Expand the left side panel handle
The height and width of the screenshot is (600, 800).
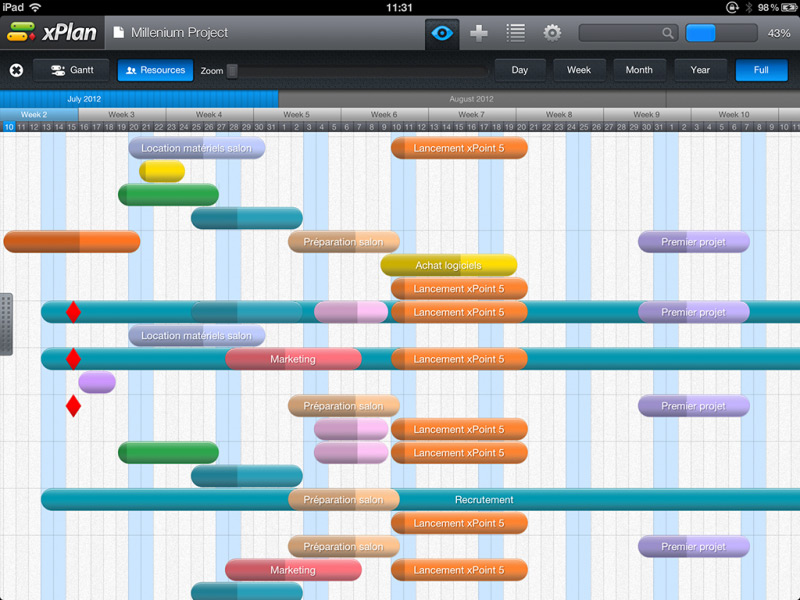[x=6, y=324]
